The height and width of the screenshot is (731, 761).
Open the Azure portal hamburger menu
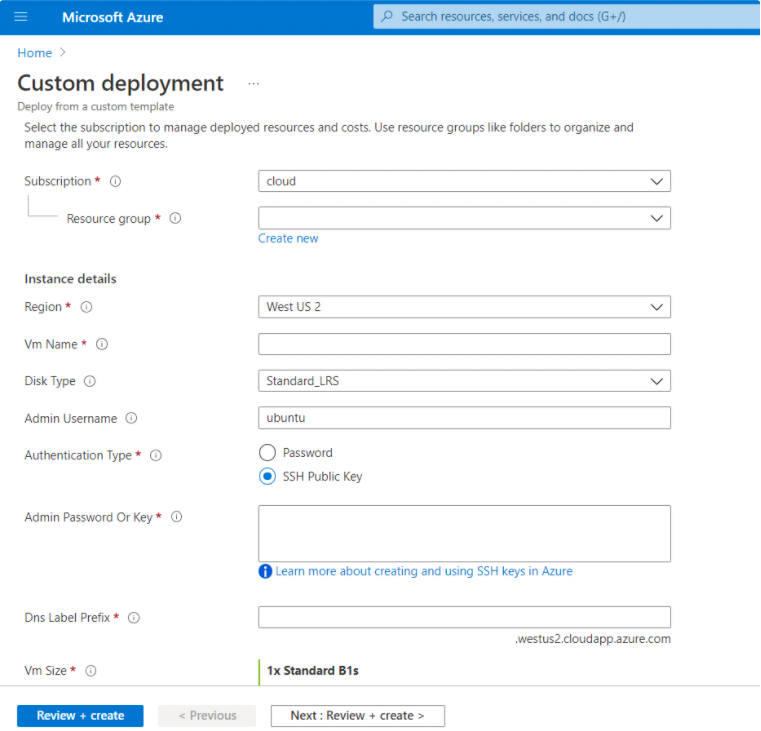(21, 17)
